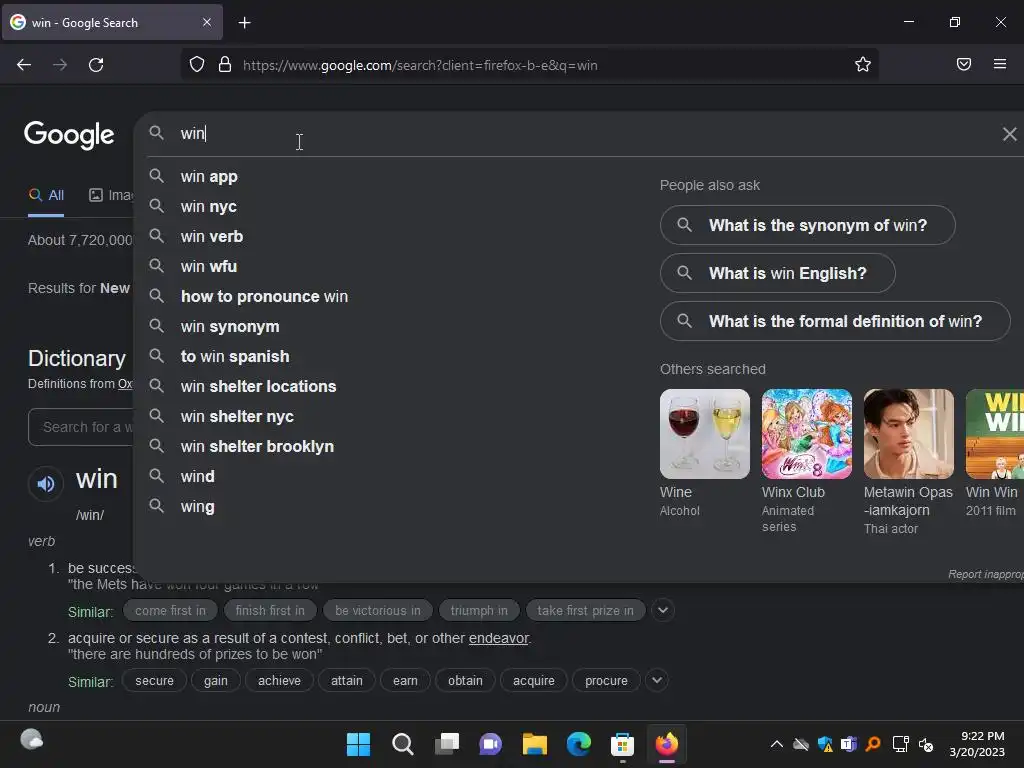Select the 'wing' suggestion

197,507
